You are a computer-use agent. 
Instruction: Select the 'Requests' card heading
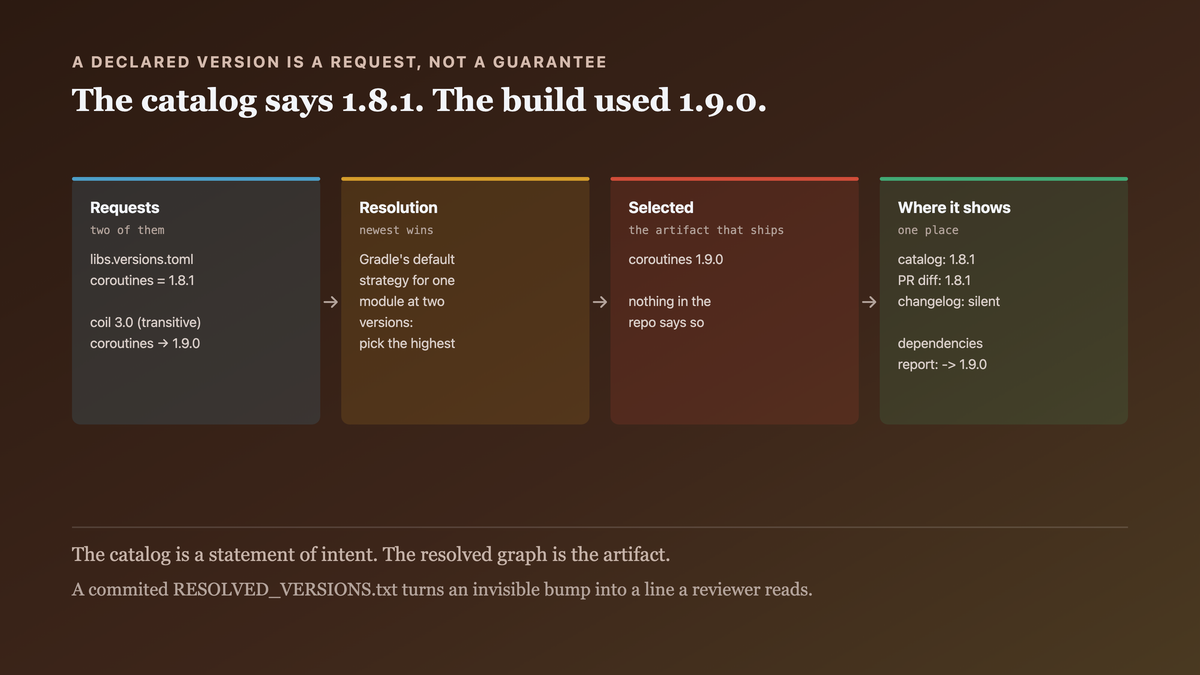pyautogui.click(x=125, y=208)
